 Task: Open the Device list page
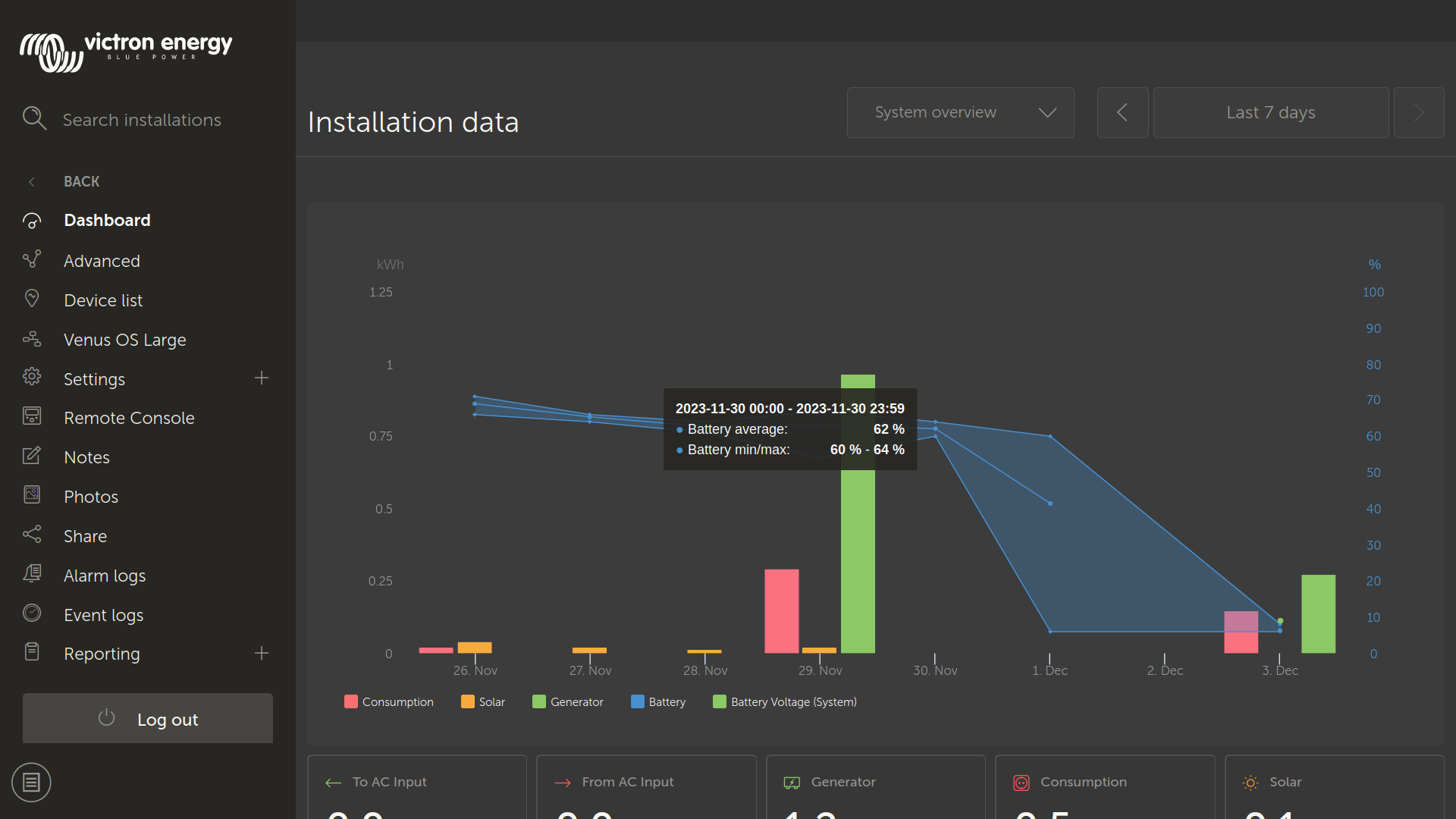coord(103,300)
